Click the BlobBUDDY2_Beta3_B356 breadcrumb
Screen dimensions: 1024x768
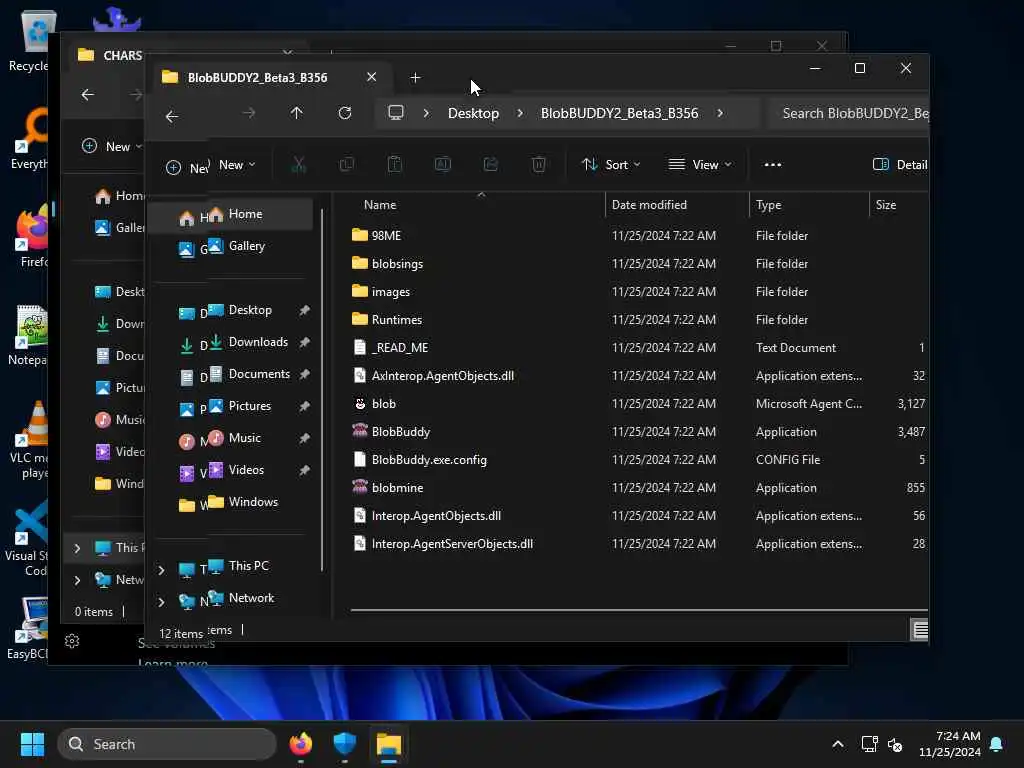(x=619, y=113)
